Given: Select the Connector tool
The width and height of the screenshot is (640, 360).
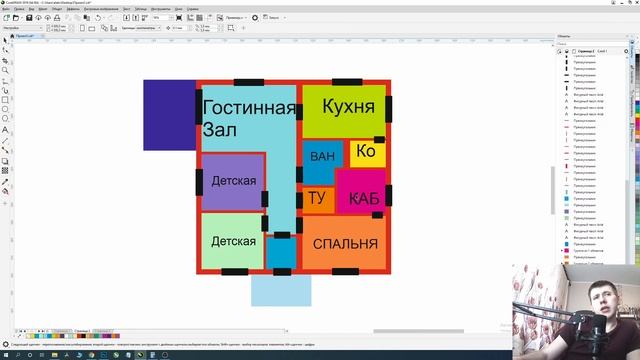Looking at the screenshot, I should 5,150.
